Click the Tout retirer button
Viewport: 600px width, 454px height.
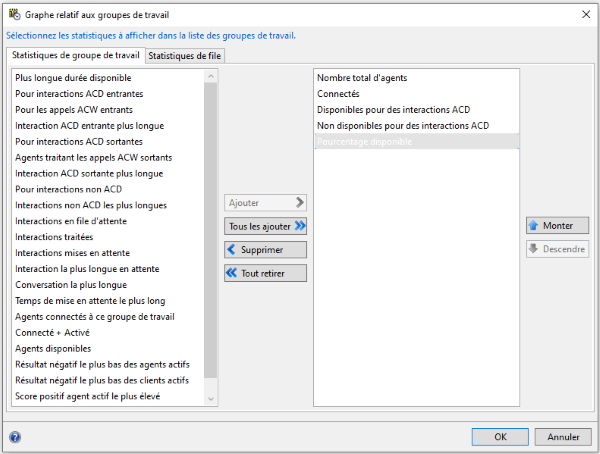click(265, 273)
